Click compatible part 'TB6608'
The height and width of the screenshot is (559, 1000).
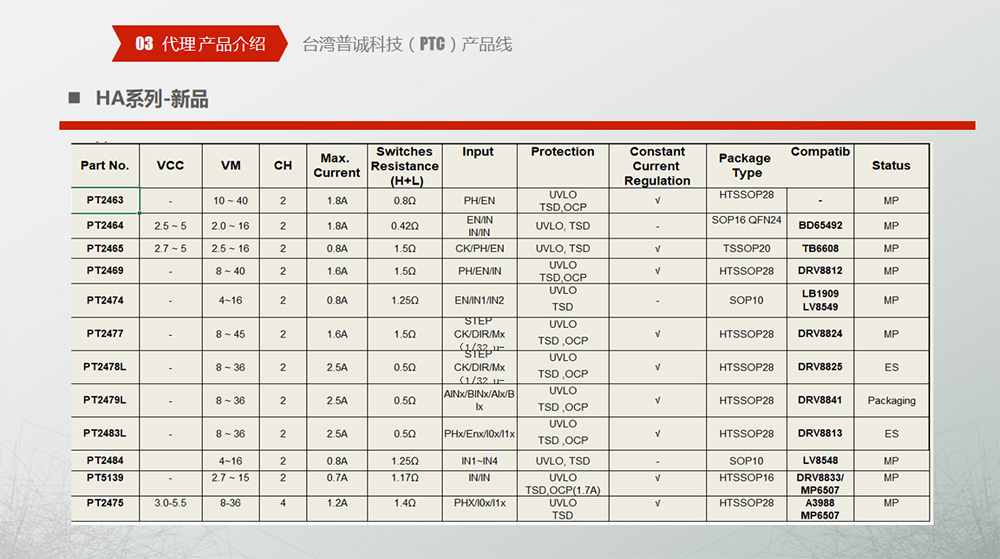(x=820, y=249)
